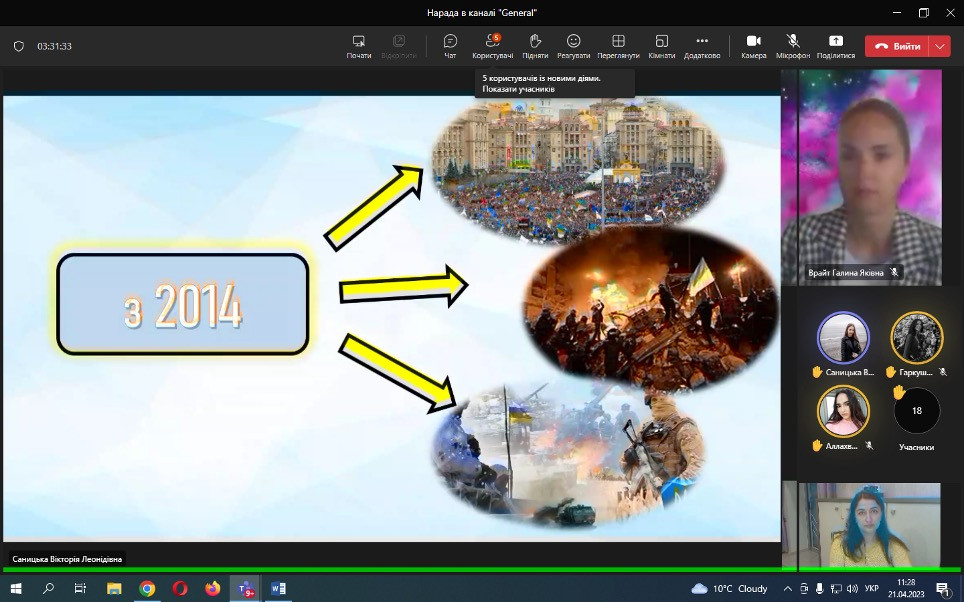Open Реагувати reactions menu
The image size is (964, 602).
574,45
